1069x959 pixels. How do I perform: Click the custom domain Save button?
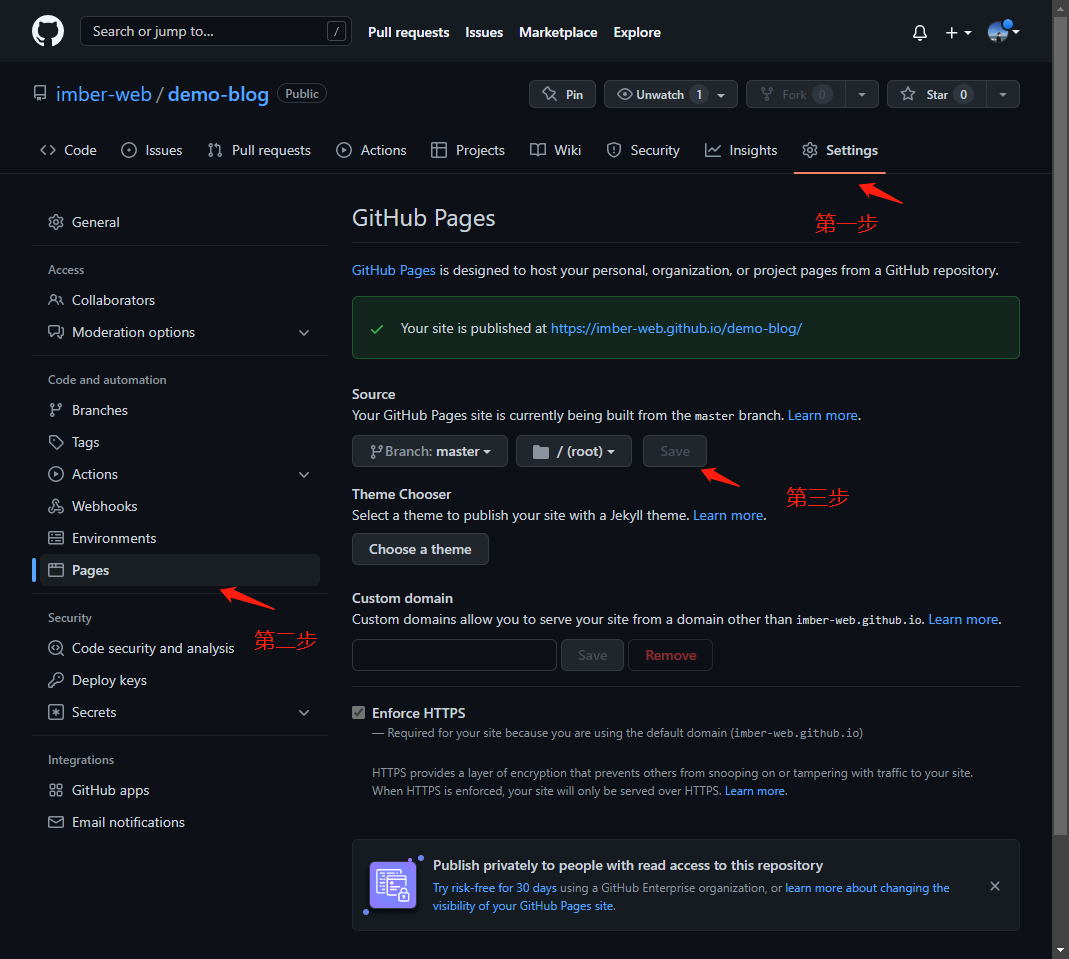[x=592, y=655]
